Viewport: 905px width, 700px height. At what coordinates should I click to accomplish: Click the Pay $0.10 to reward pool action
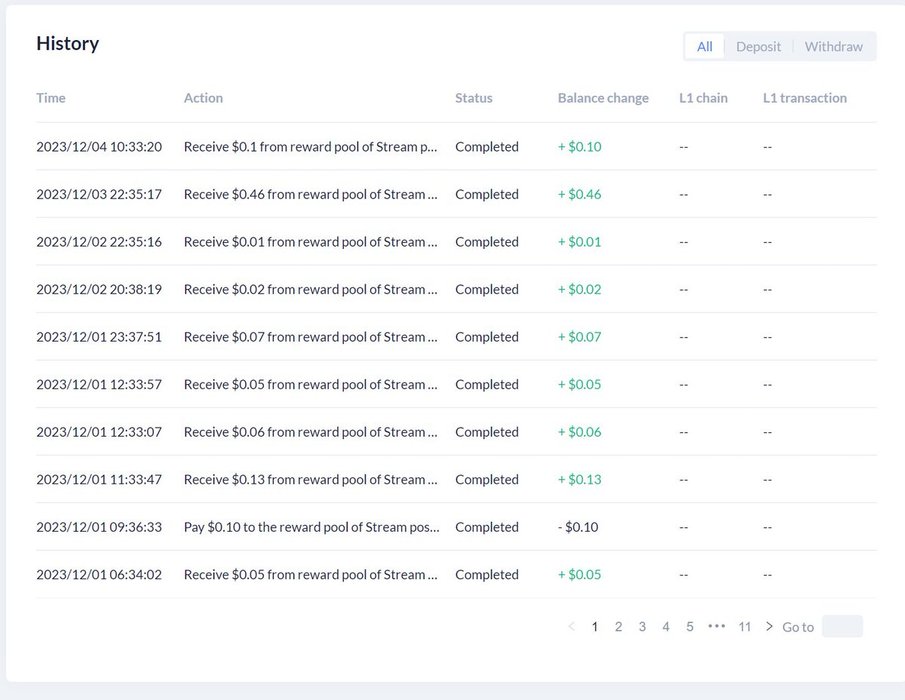pos(311,527)
